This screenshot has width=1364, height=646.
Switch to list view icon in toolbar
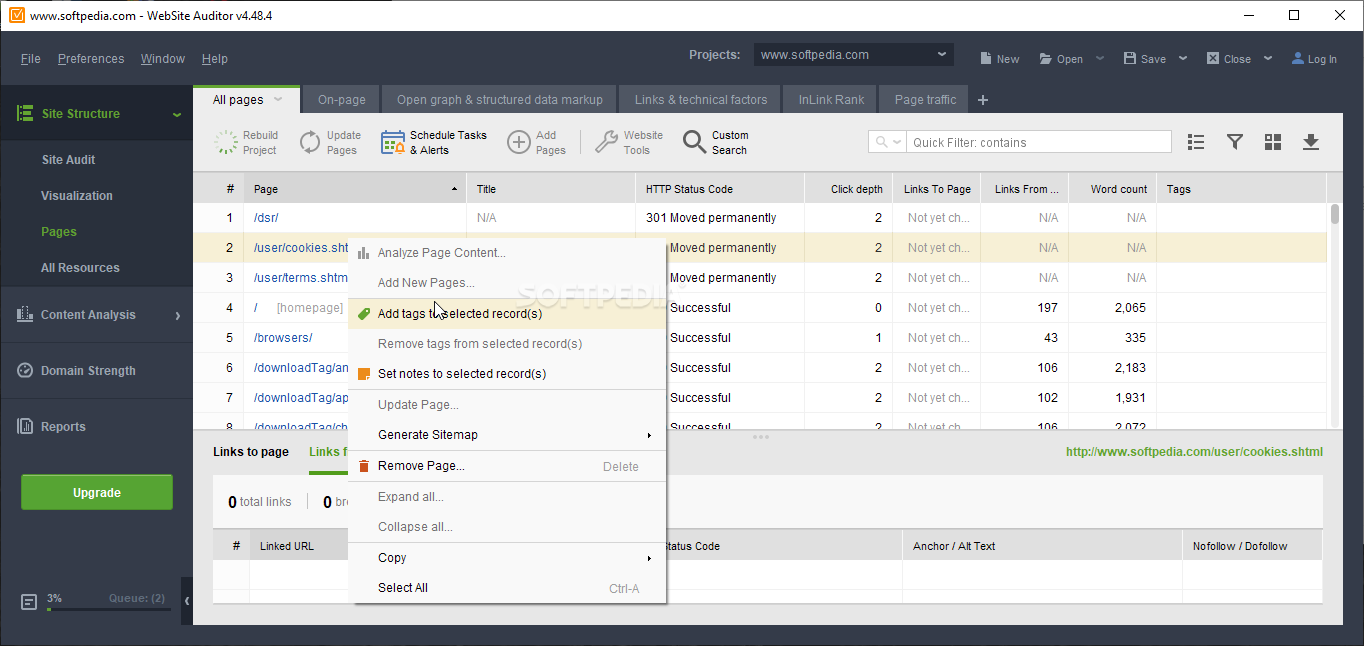[x=1196, y=142]
